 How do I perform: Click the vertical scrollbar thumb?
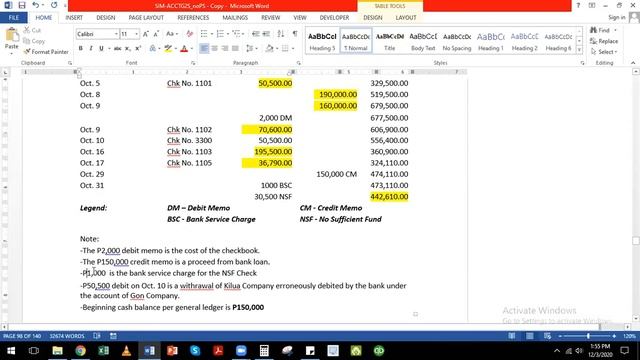coord(636,241)
